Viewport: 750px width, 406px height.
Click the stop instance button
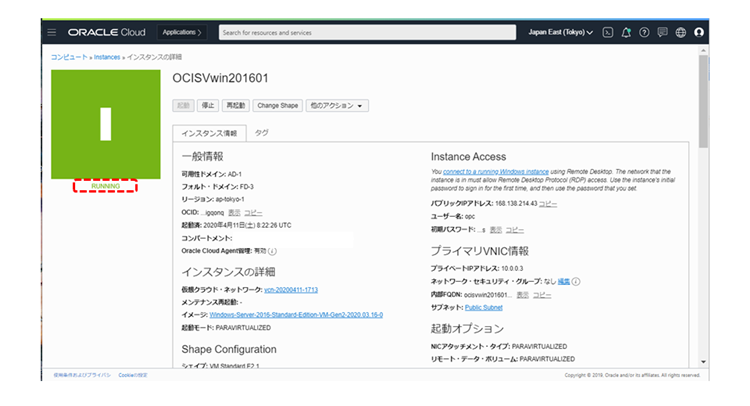click(208, 106)
